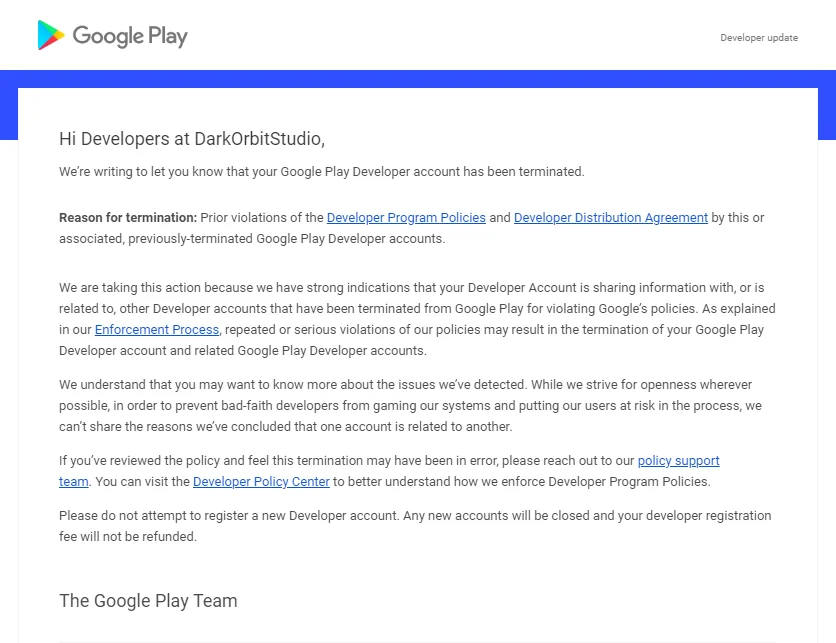Screen dimensions: 836x643
Task: Open the Developer Distribution Agreement link
Action: pos(610,217)
